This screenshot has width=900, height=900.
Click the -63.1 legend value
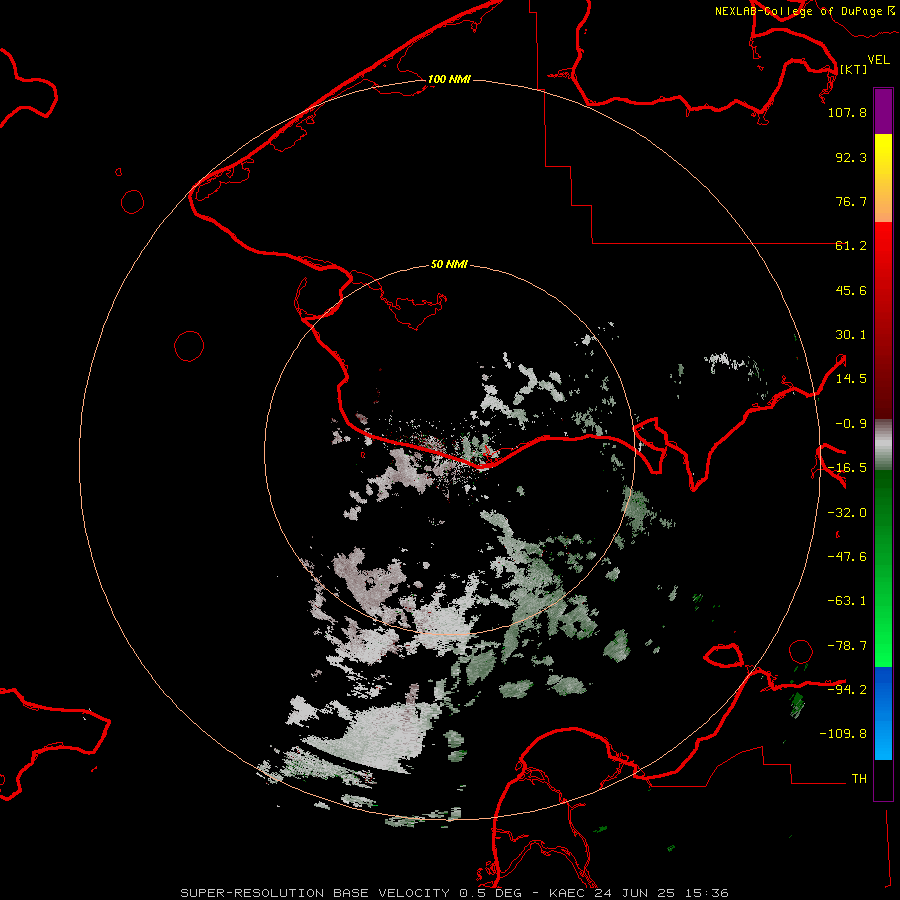(x=847, y=601)
